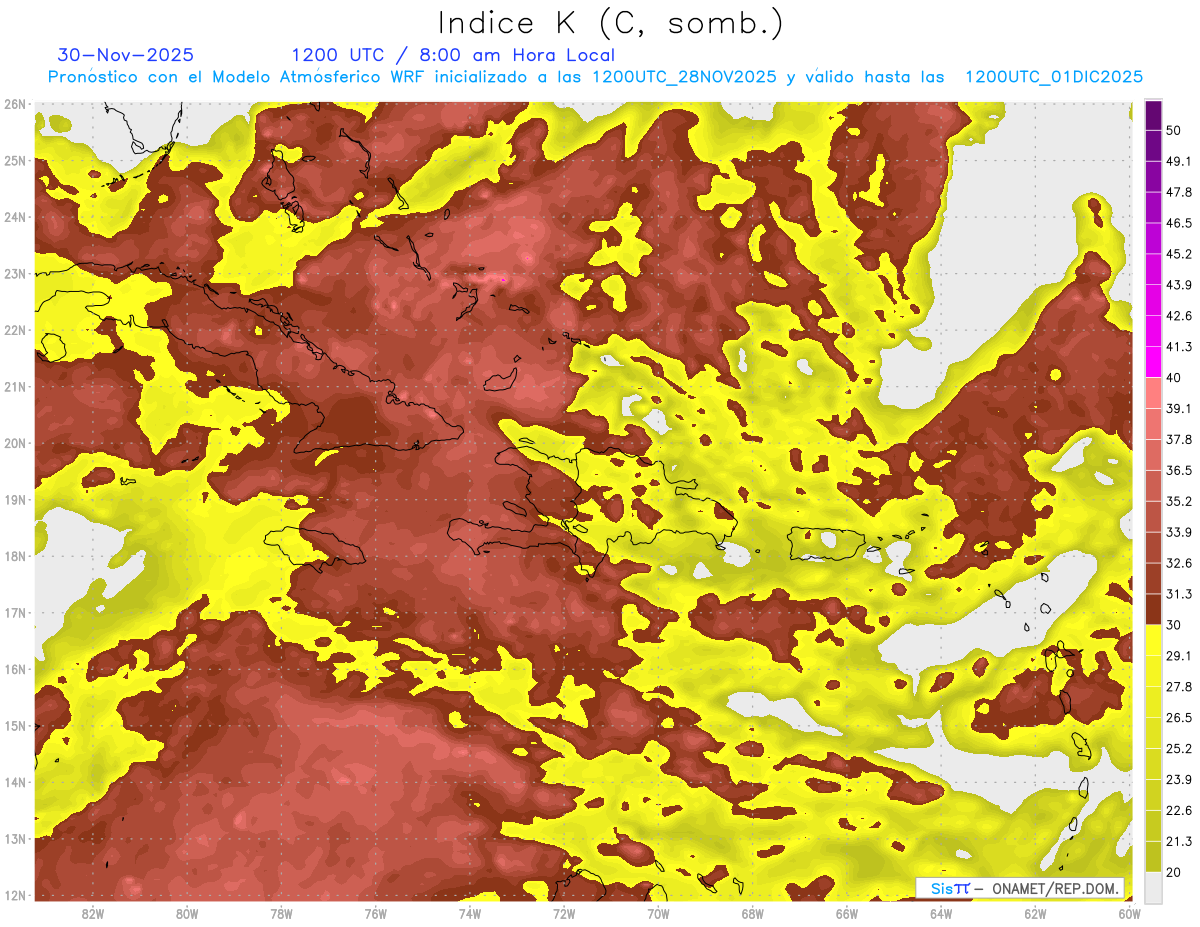The image size is (1200, 927).
Task: Click the colorbar value '47.8'
Action: [1179, 192]
